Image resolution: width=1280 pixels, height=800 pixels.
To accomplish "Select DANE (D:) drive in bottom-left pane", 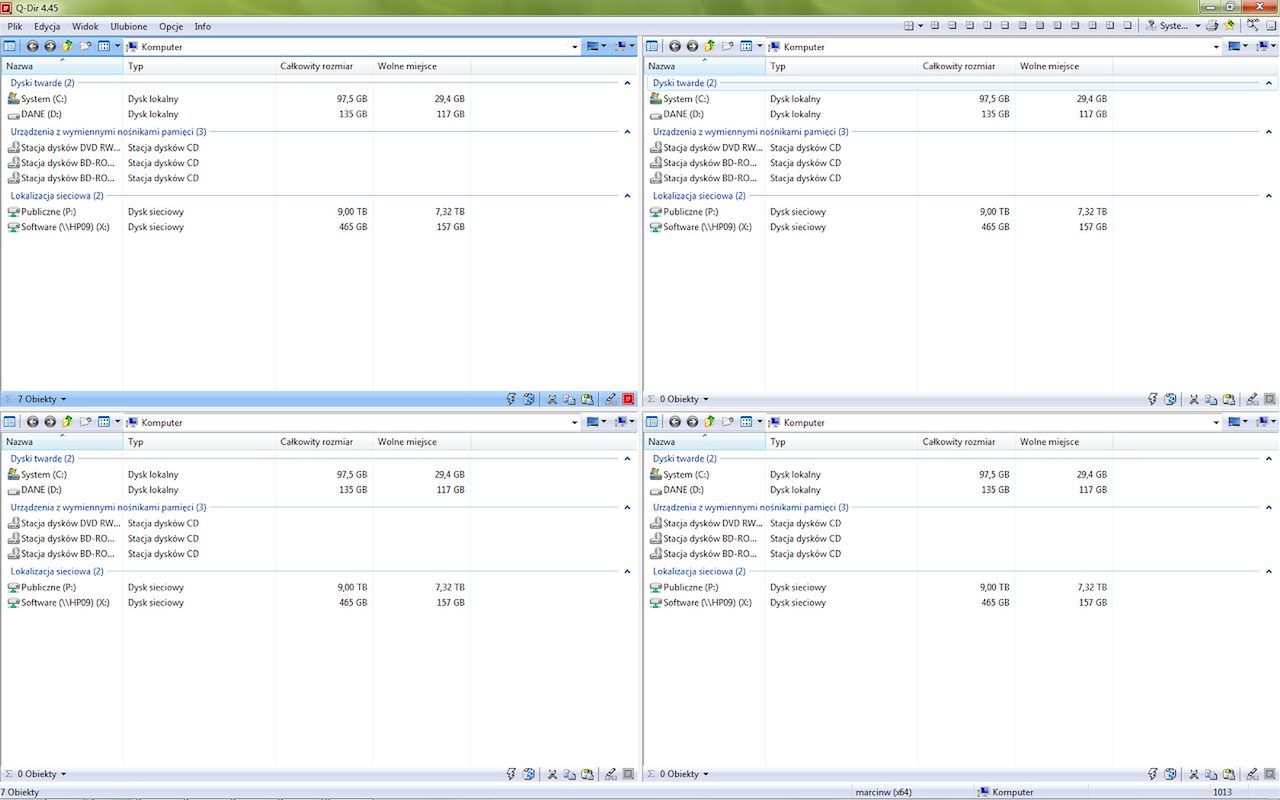I will [41, 490].
